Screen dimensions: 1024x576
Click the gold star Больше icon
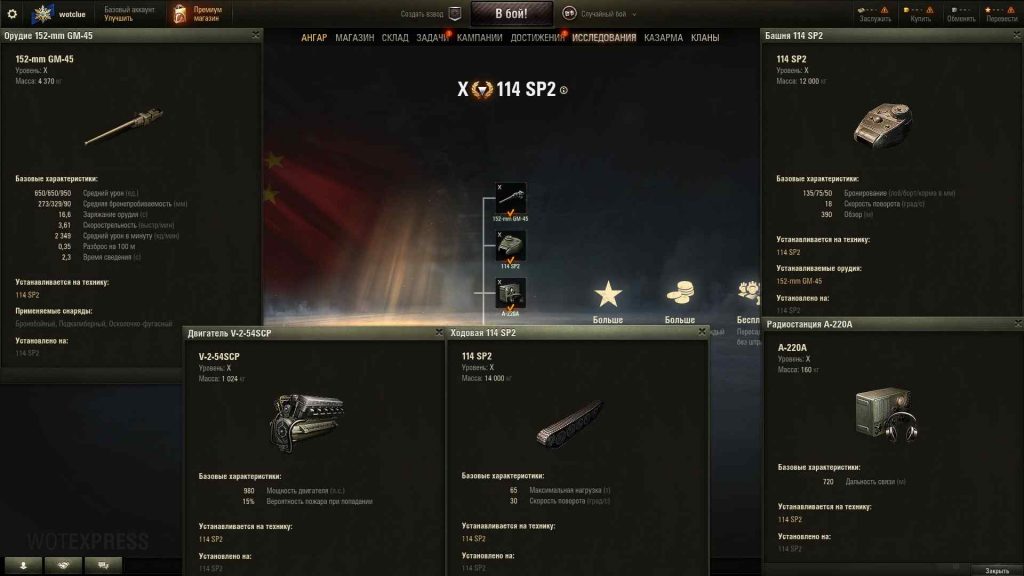pos(608,295)
